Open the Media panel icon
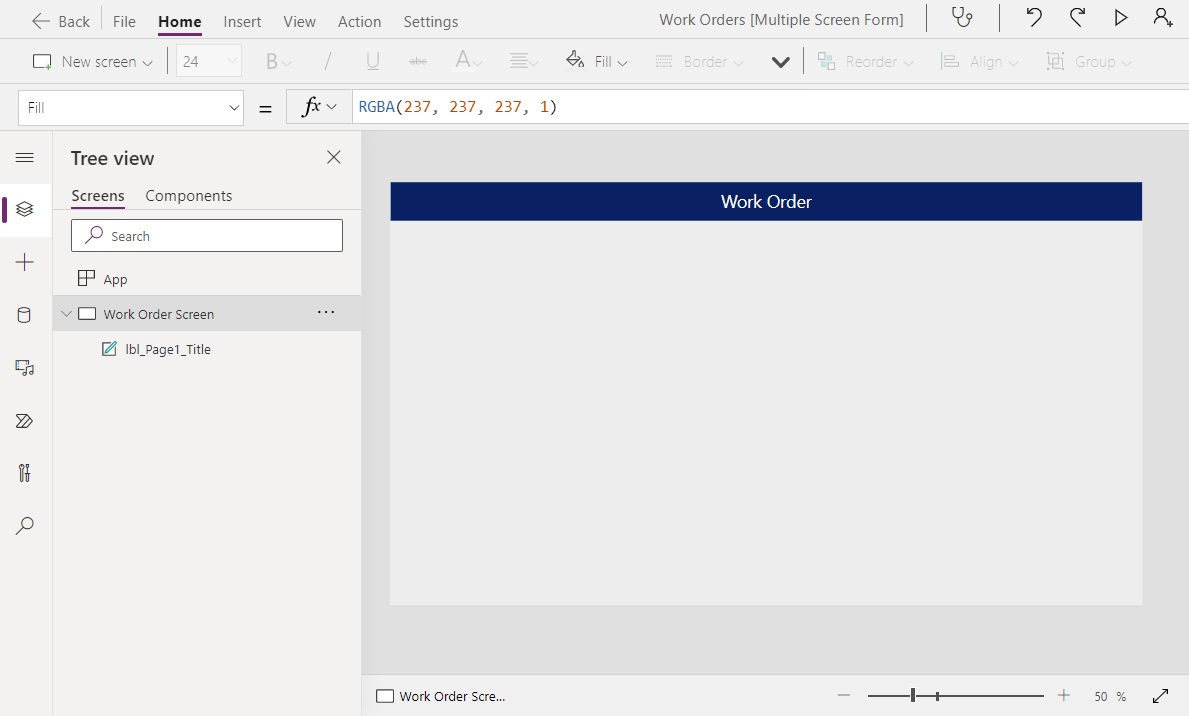This screenshot has height=716, width=1189. click(x=25, y=368)
